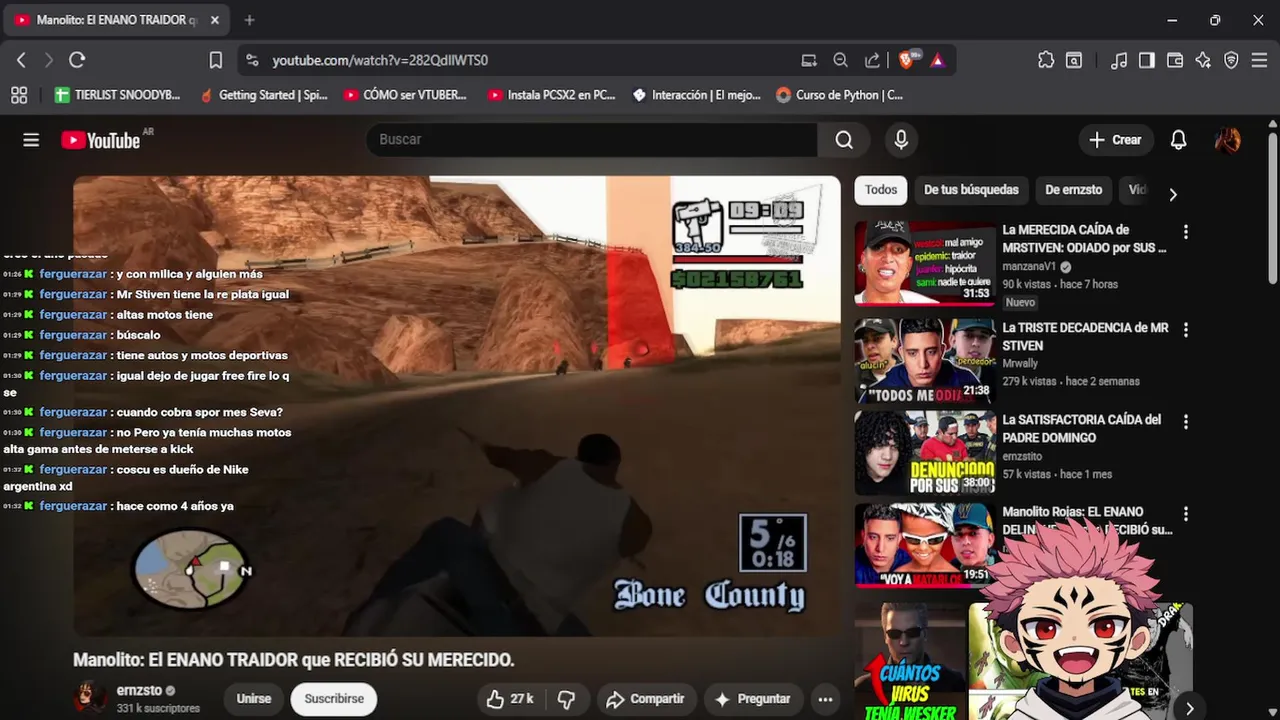Click the emzsto channel avatar
This screenshot has width=1280, height=720.
click(x=90, y=698)
